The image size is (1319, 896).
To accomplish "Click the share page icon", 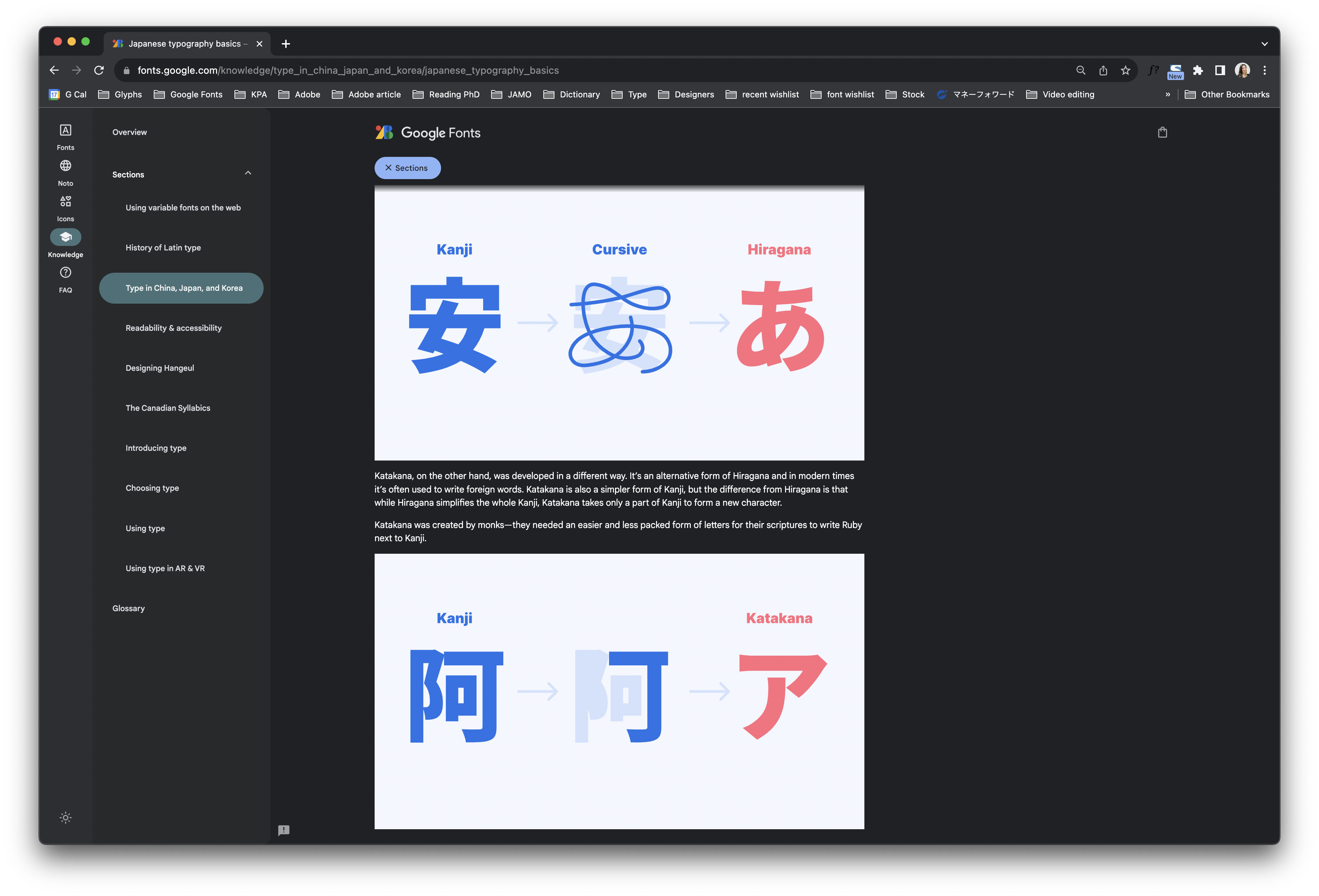I will point(1103,70).
